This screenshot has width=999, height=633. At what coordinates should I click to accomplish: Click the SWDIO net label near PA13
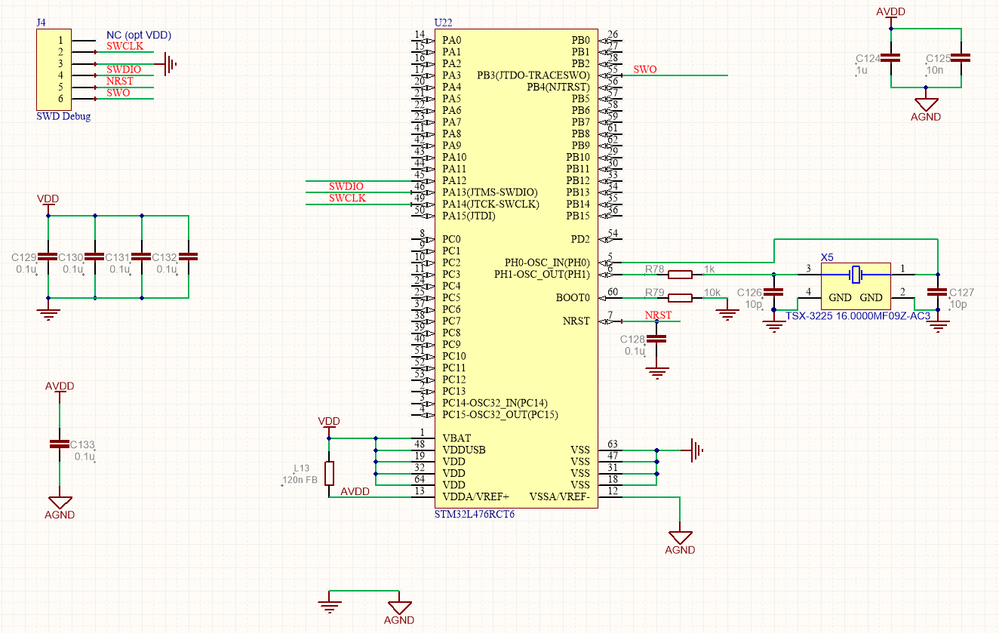(346, 186)
